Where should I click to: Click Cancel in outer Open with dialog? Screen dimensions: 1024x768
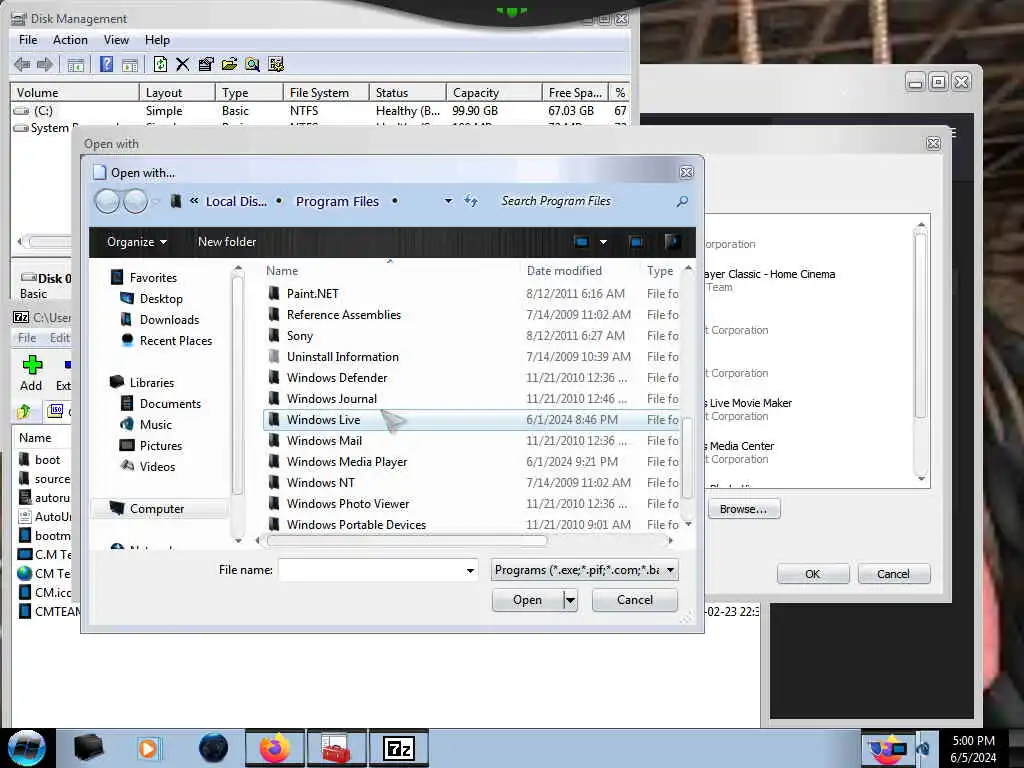[x=893, y=574]
